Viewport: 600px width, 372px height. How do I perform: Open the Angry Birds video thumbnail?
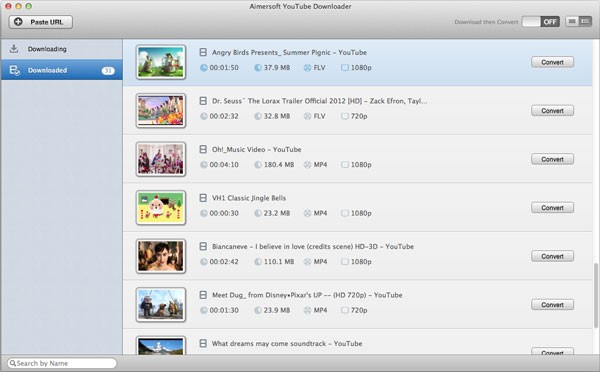(x=161, y=62)
